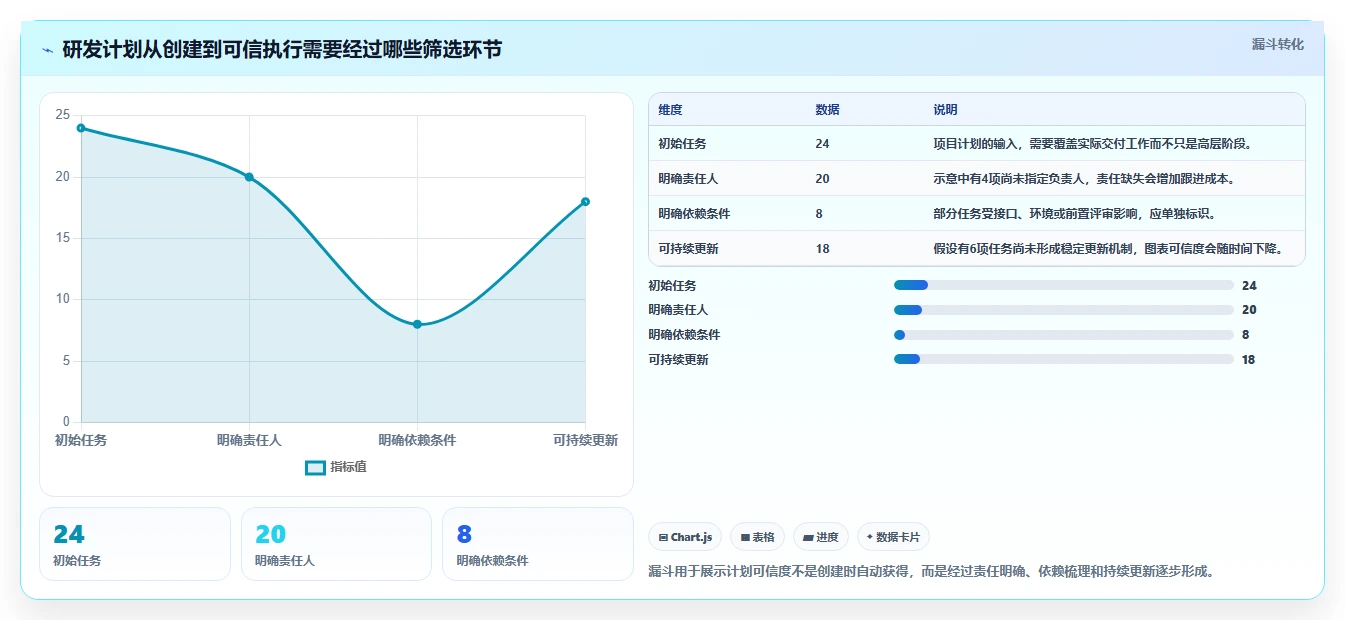Open the 8 明确依赖条件 data card
This screenshot has width=1345, height=620.
[538, 544]
